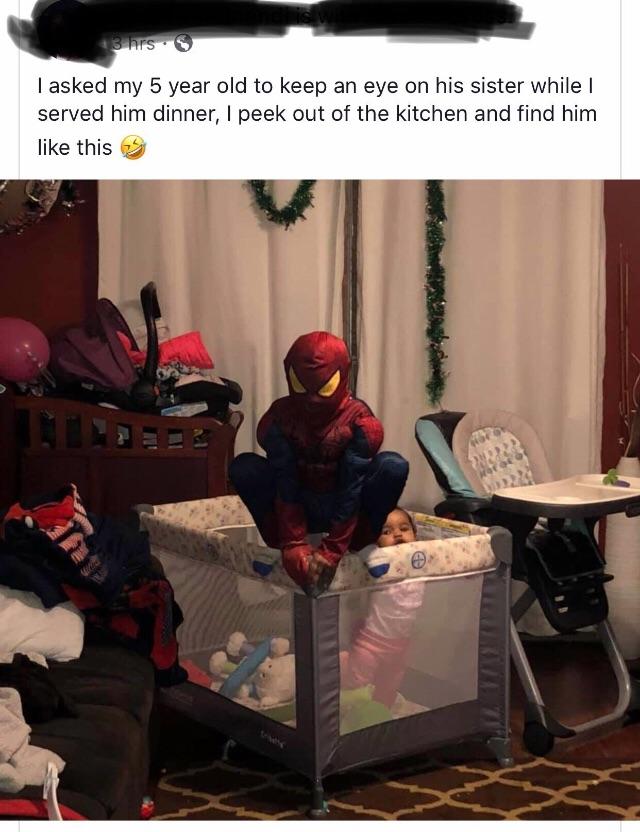
Task: Click the white high chair tray
Action: coord(568,495)
